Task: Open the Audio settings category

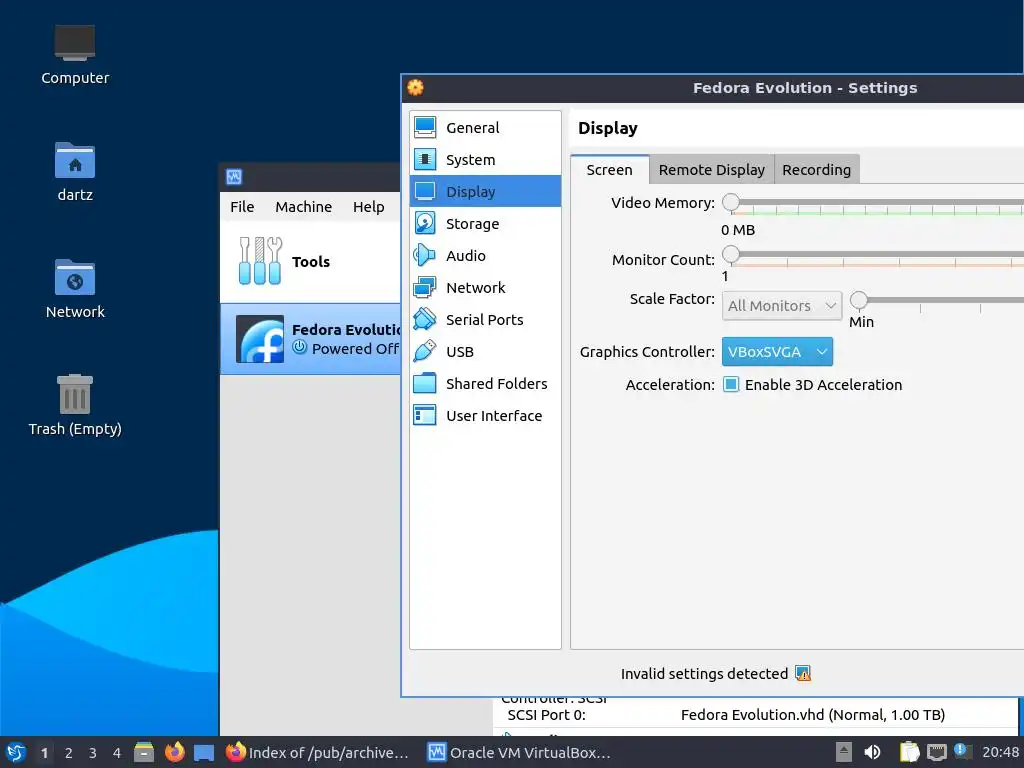Action: point(485,255)
